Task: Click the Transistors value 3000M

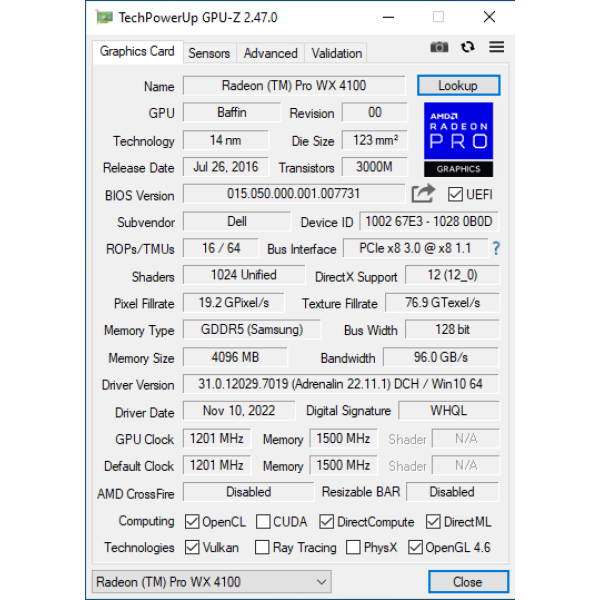Action: click(x=375, y=167)
